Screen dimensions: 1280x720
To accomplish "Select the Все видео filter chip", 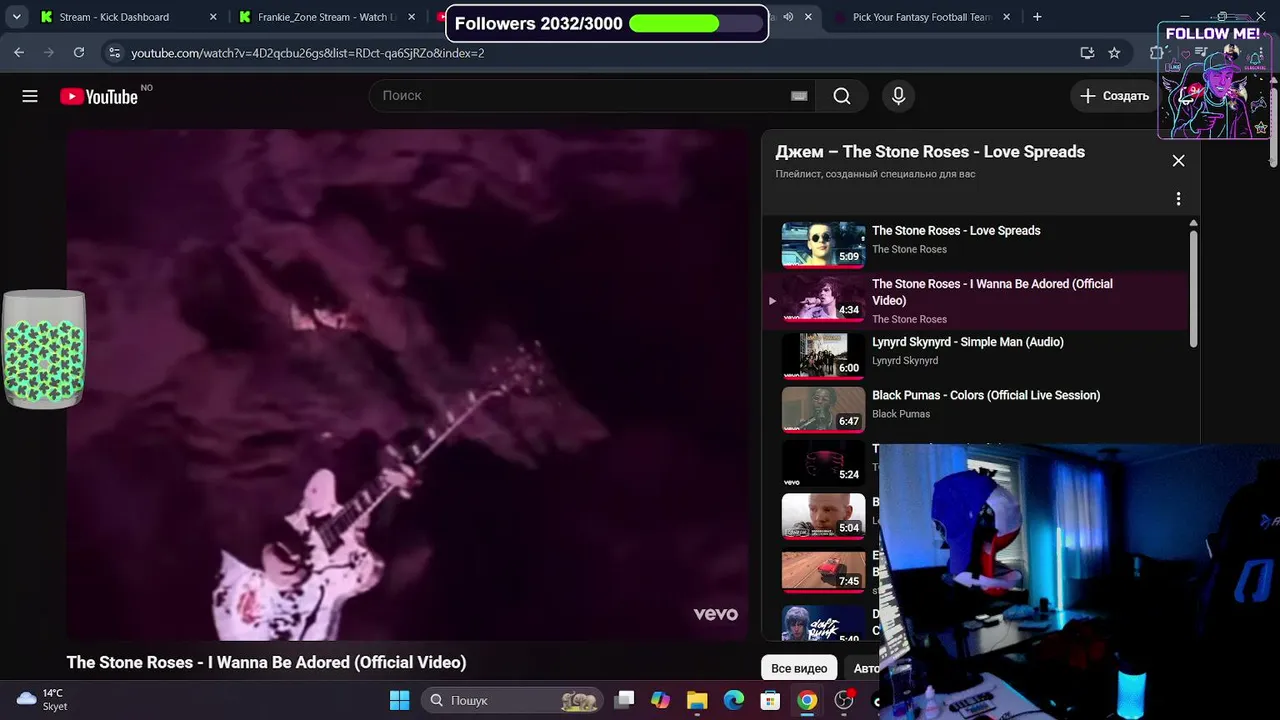I will click(799, 668).
